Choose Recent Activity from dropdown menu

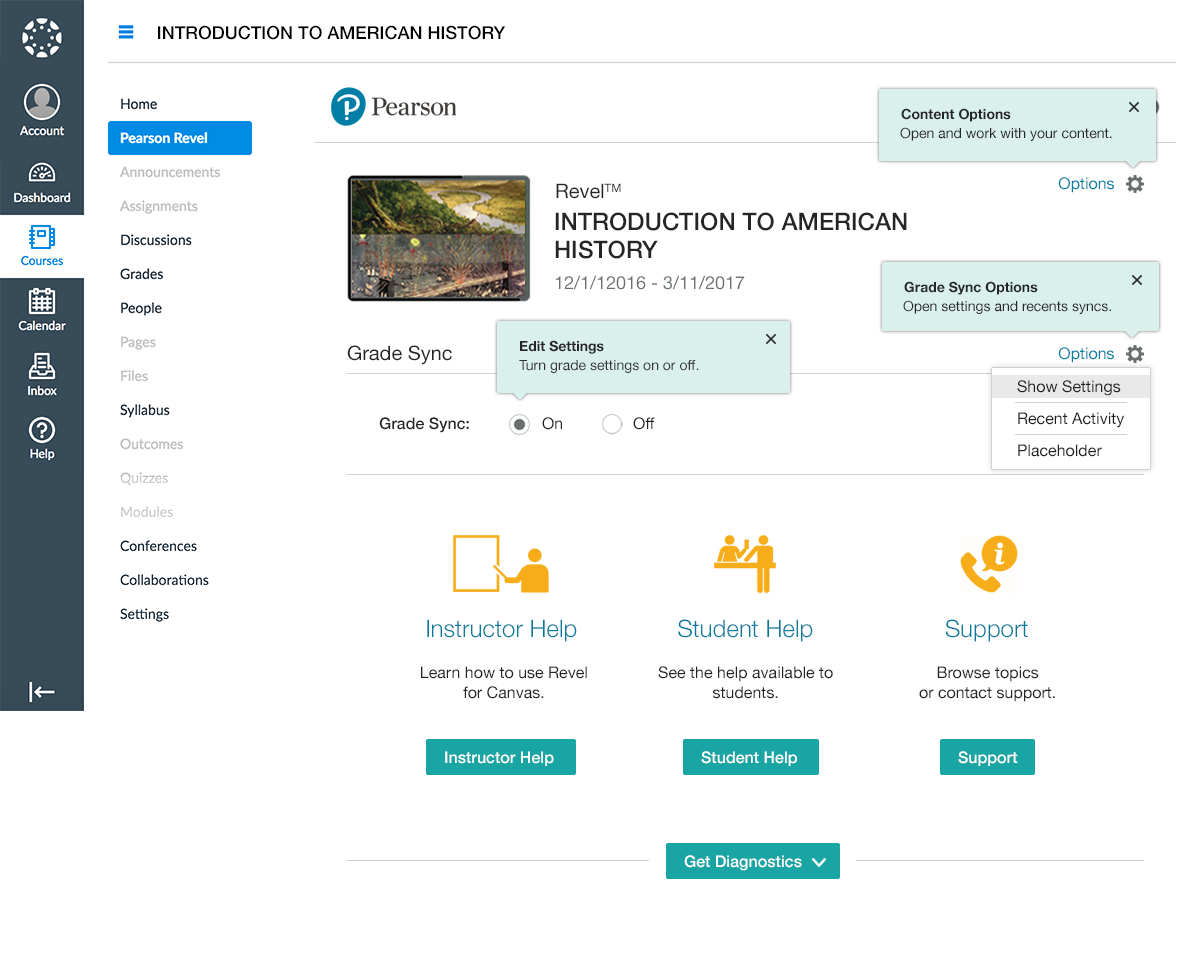(1070, 419)
